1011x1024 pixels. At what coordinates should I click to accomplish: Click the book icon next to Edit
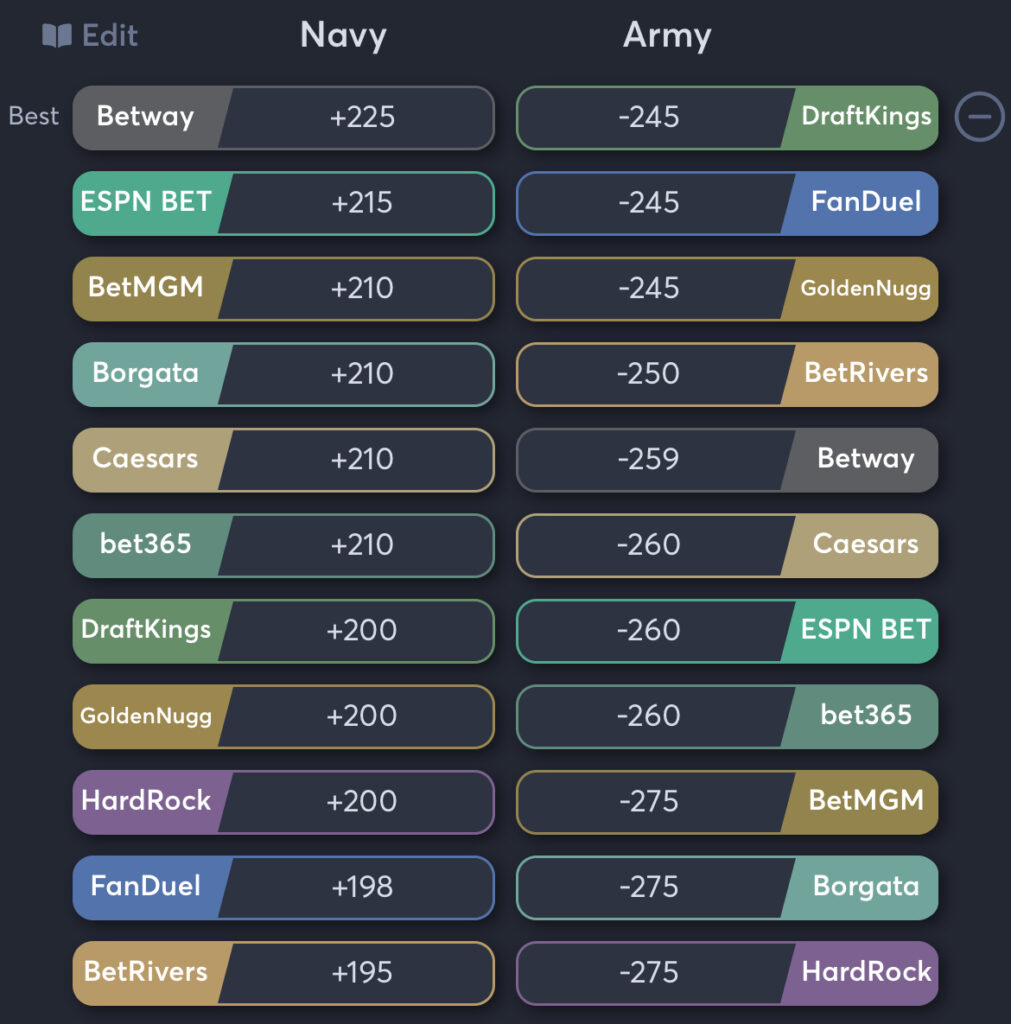click(x=57, y=35)
